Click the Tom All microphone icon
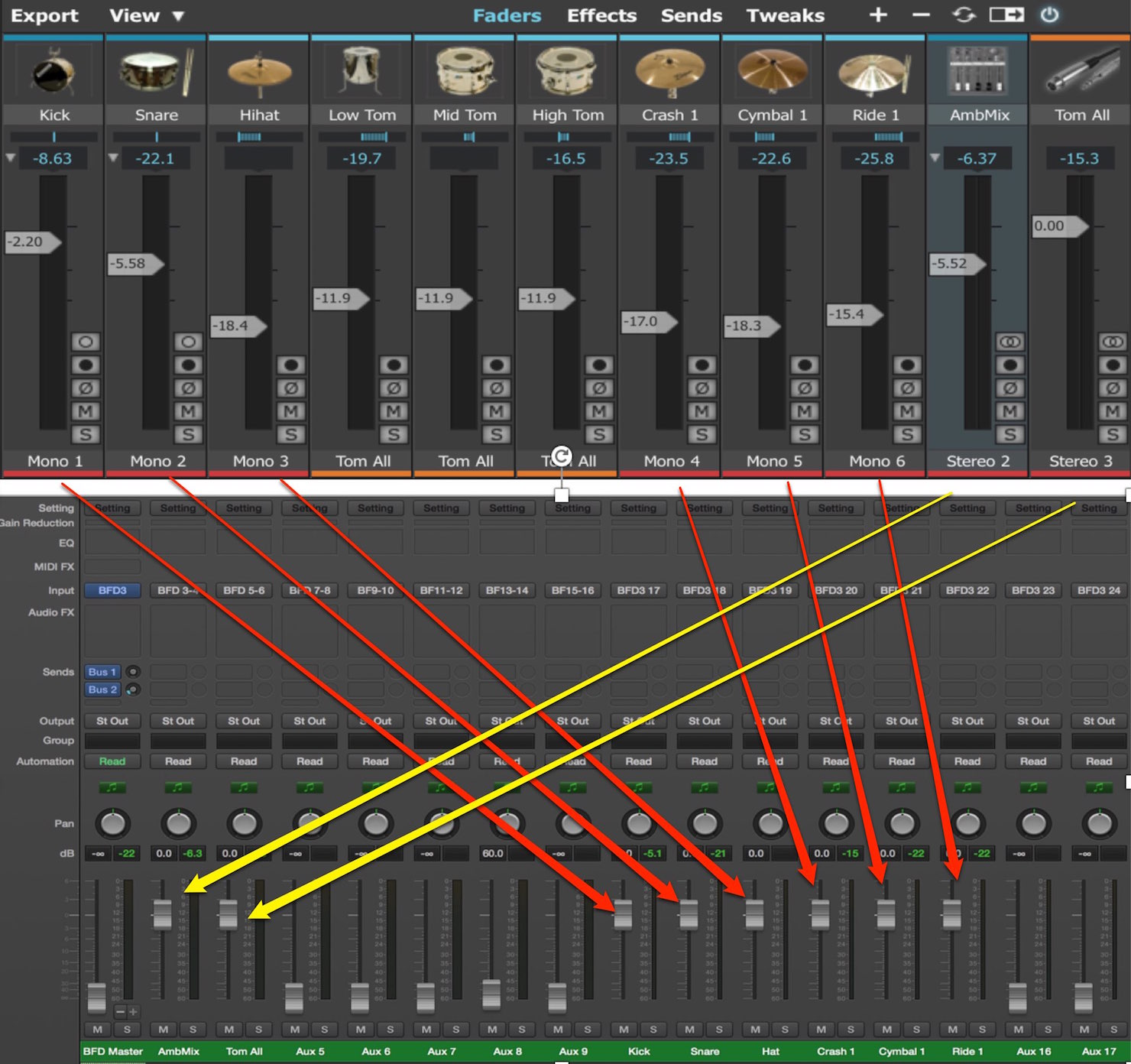The height and width of the screenshot is (1064, 1131). coord(1081,73)
